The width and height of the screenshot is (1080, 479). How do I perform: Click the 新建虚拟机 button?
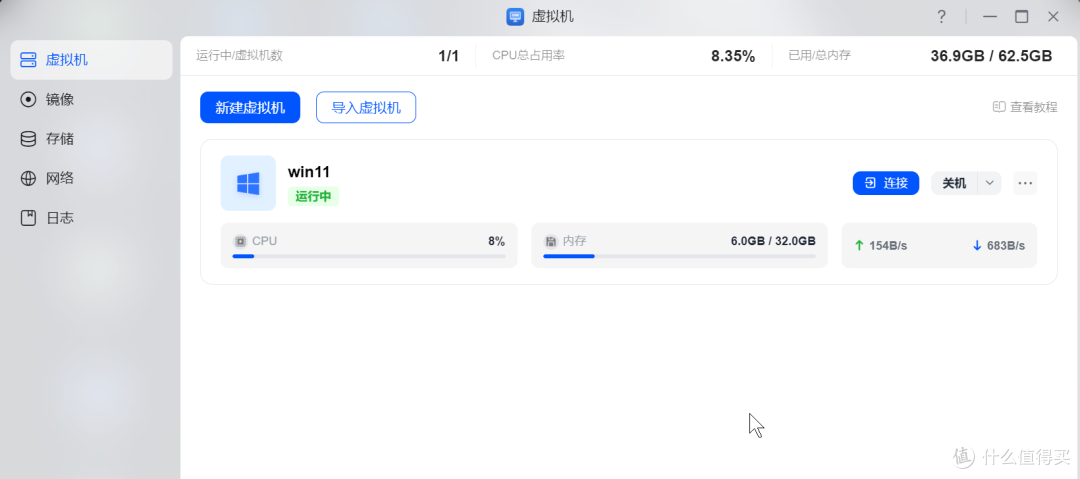(x=250, y=108)
